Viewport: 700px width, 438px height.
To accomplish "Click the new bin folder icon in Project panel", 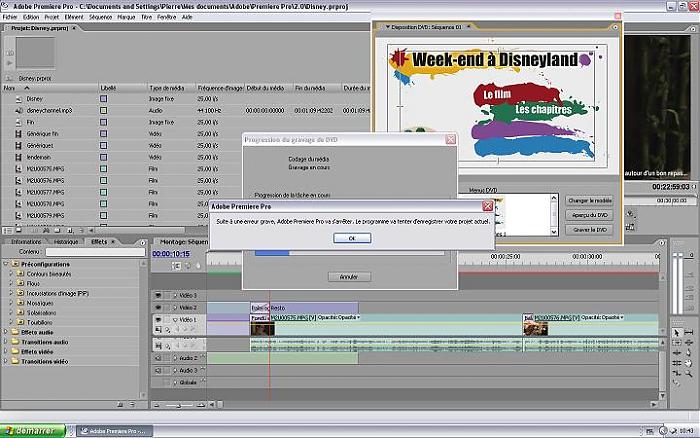I will tap(57, 231).
